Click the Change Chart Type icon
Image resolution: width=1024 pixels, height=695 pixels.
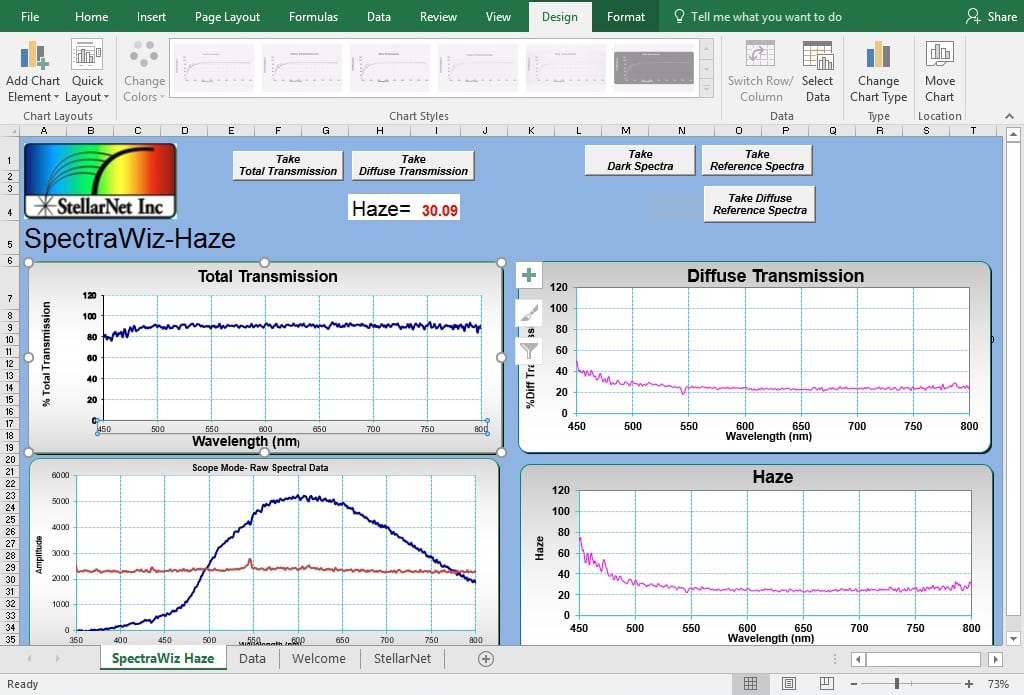click(878, 72)
